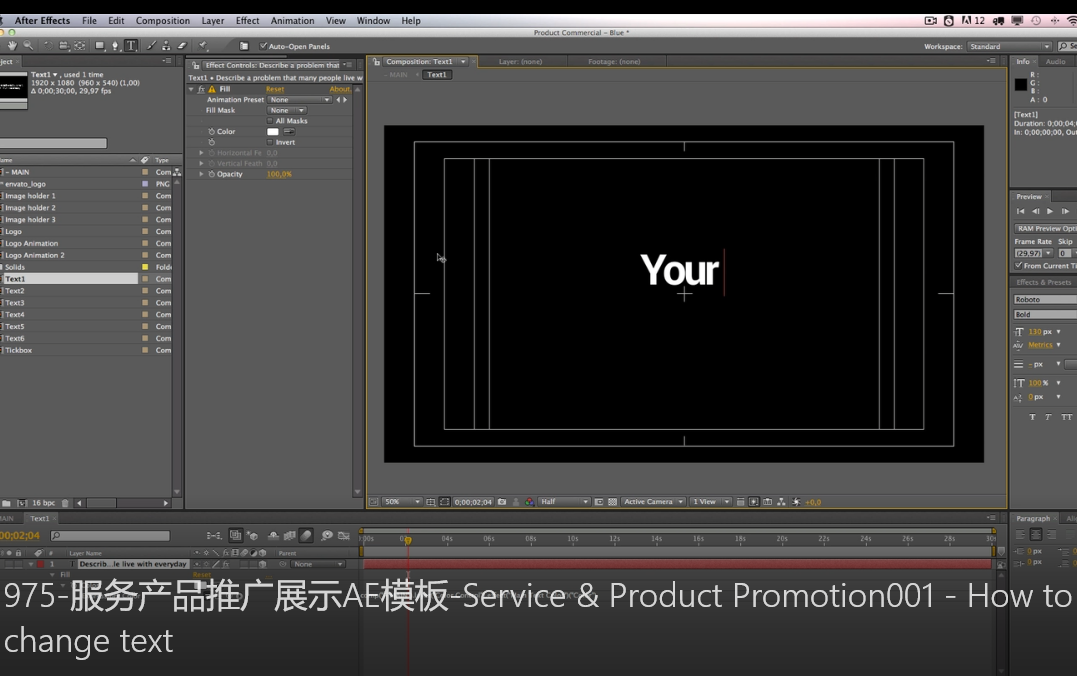This screenshot has width=1077, height=676.
Task: Click the Text1 breadcrumb in viewer
Action: coord(437,75)
